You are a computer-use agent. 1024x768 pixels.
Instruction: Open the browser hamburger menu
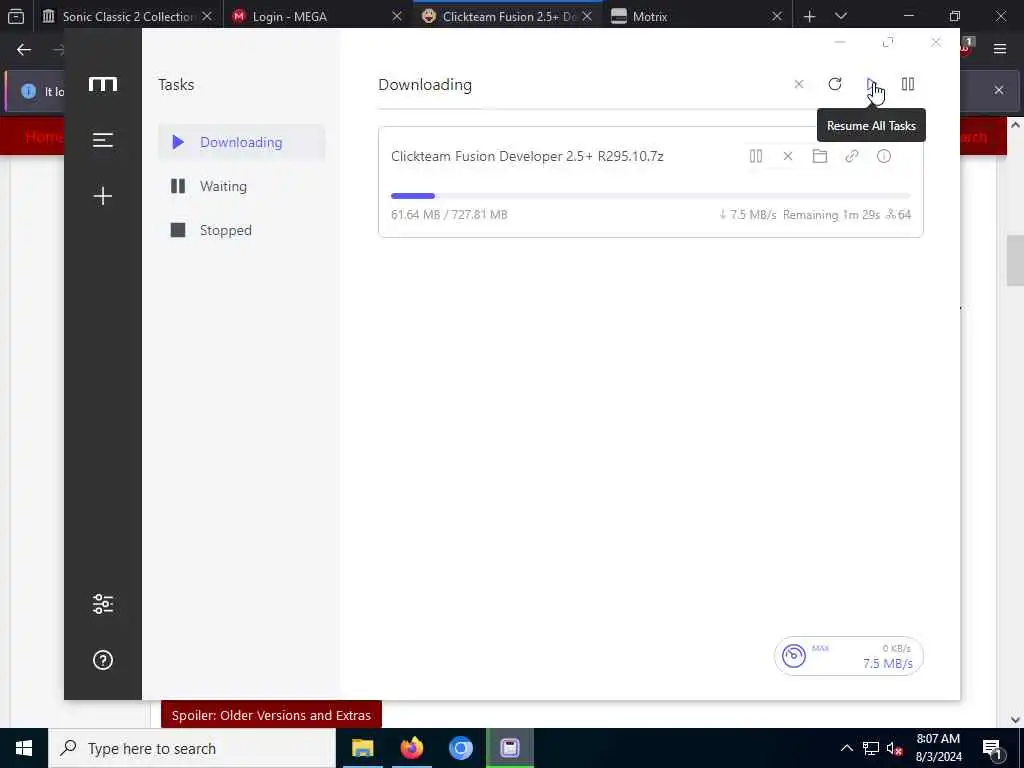pyautogui.click(x=1000, y=49)
